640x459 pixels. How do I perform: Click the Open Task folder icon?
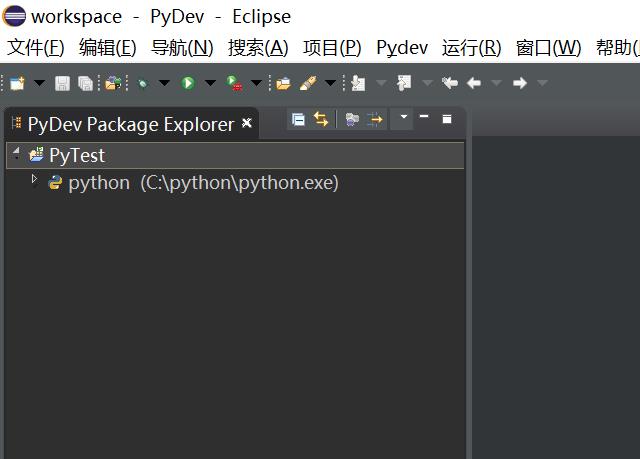[283, 84]
